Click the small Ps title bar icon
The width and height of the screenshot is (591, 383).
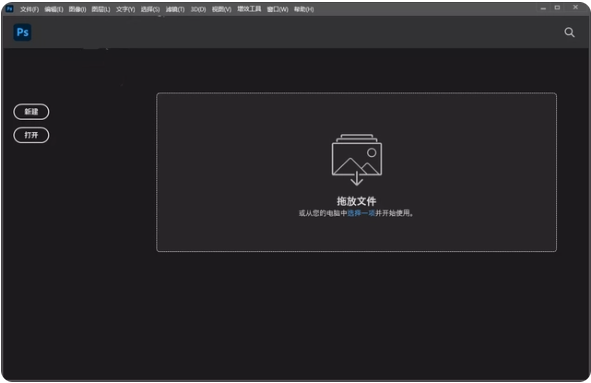coord(9,9)
